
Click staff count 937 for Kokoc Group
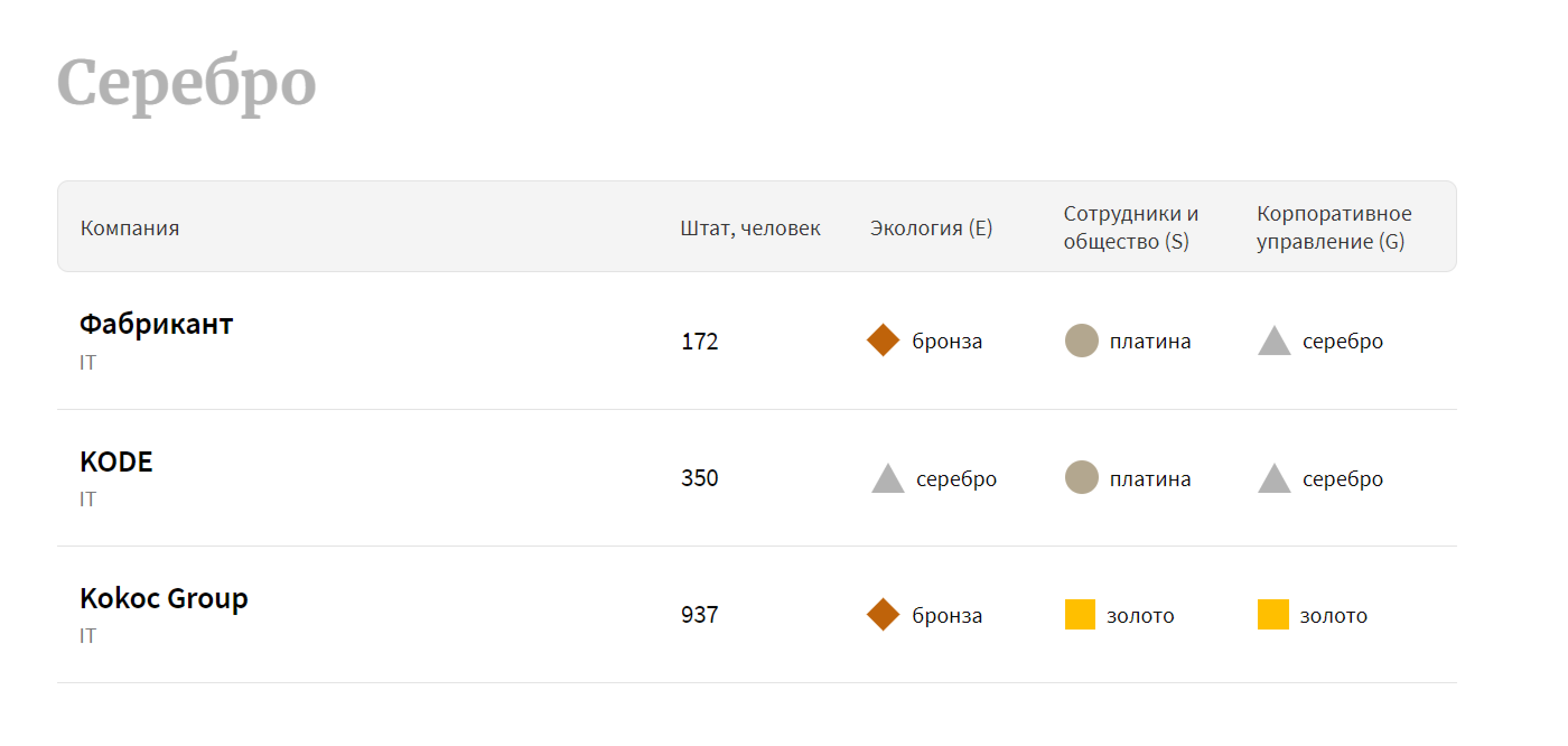699,614
